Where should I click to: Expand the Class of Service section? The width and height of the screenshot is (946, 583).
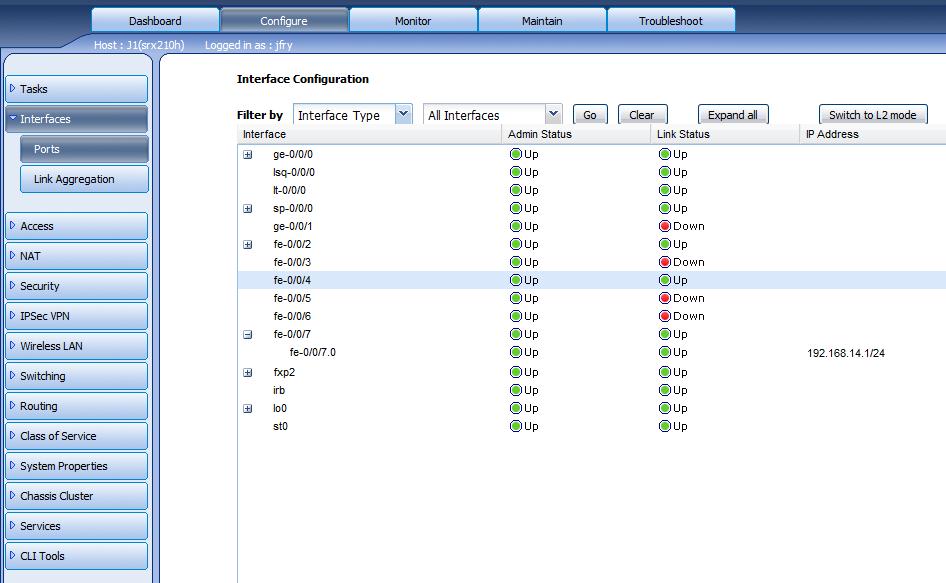coord(77,436)
